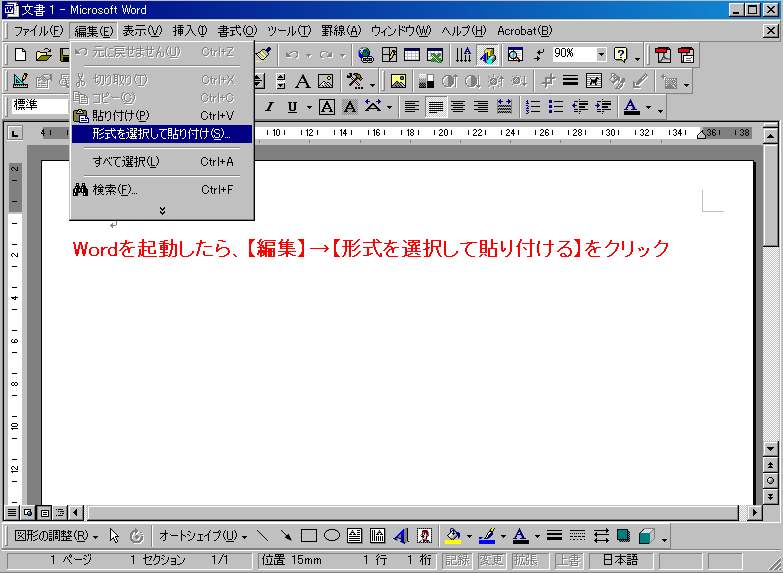This screenshot has height=573, width=783.
Task: Open the 90% zoom dropdown
Action: 601,53
